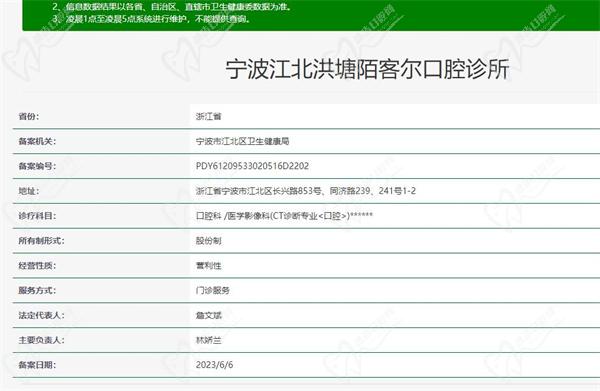This screenshot has width=600, height=391.
Task: Click 宁波市江北区卫生健康局 value
Action: click(x=243, y=141)
